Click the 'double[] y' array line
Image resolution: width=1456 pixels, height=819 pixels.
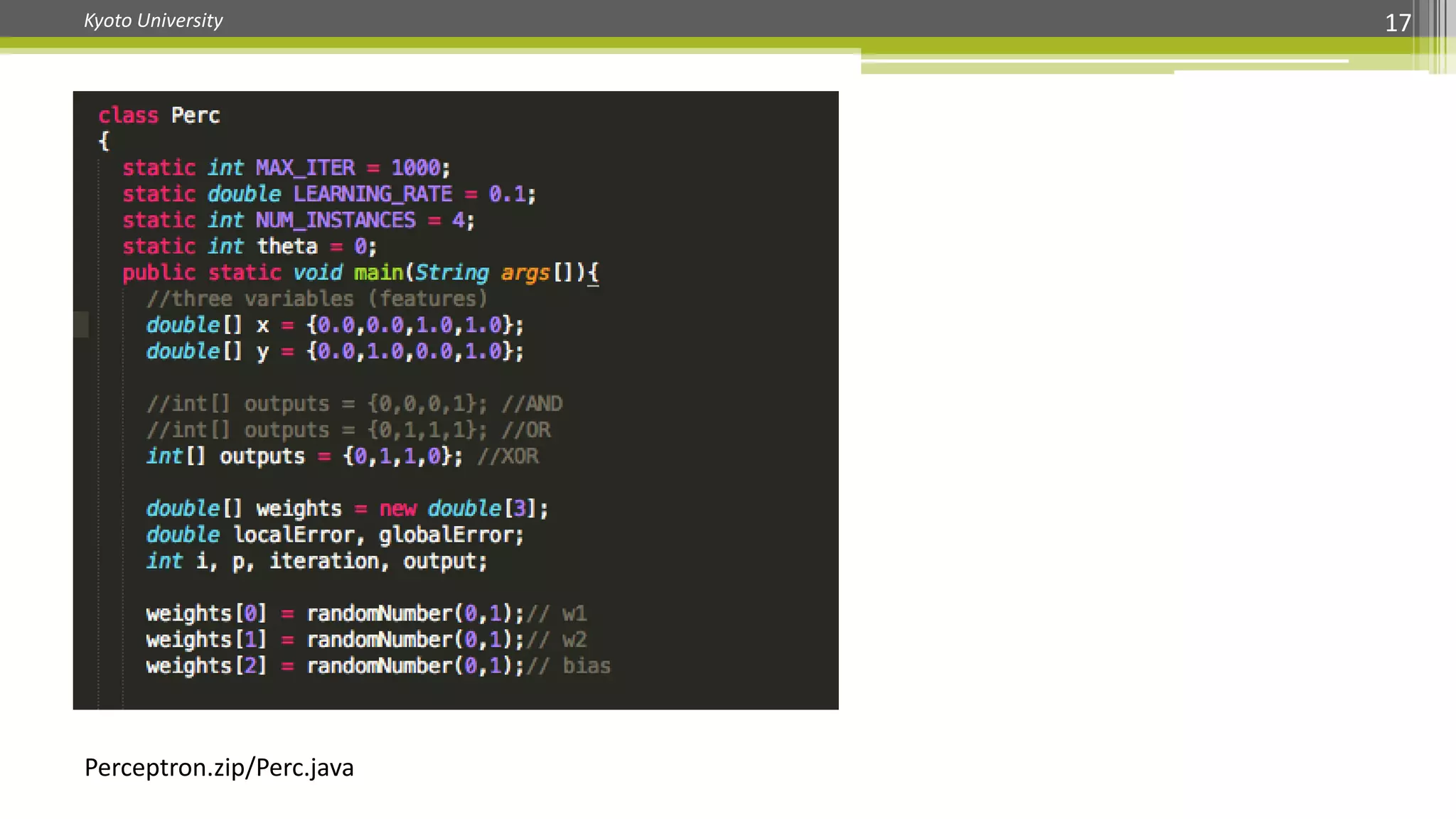pyautogui.click(x=335, y=351)
